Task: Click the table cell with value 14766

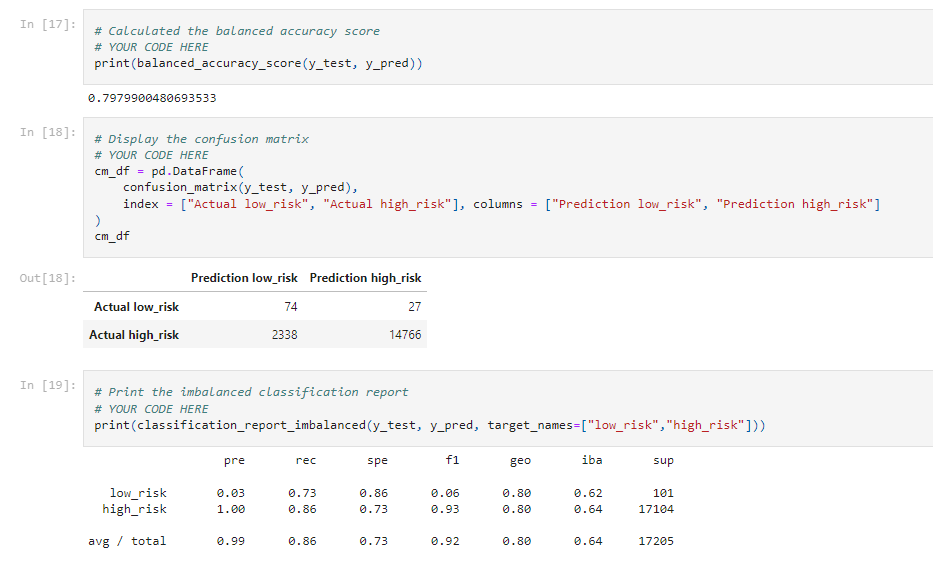Action: (x=405, y=335)
